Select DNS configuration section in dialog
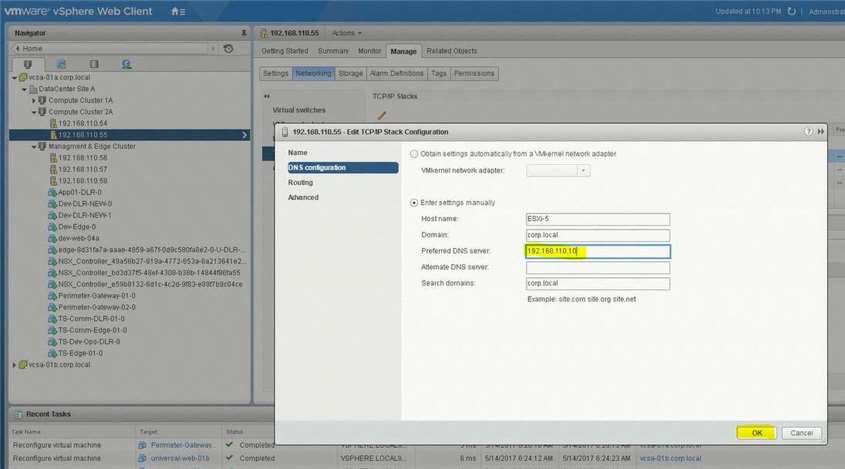 click(x=343, y=168)
